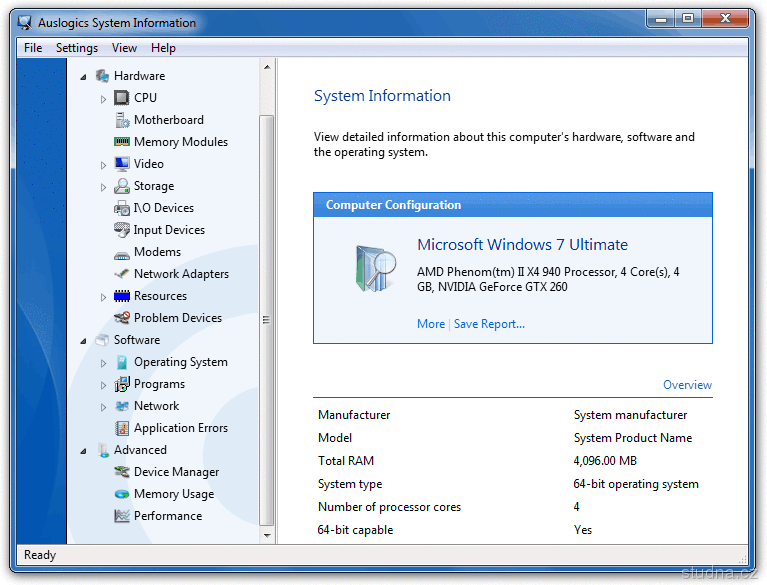Screen dimensions: 767x585
Task: Expand the Programs tree node
Action: [x=103, y=384]
